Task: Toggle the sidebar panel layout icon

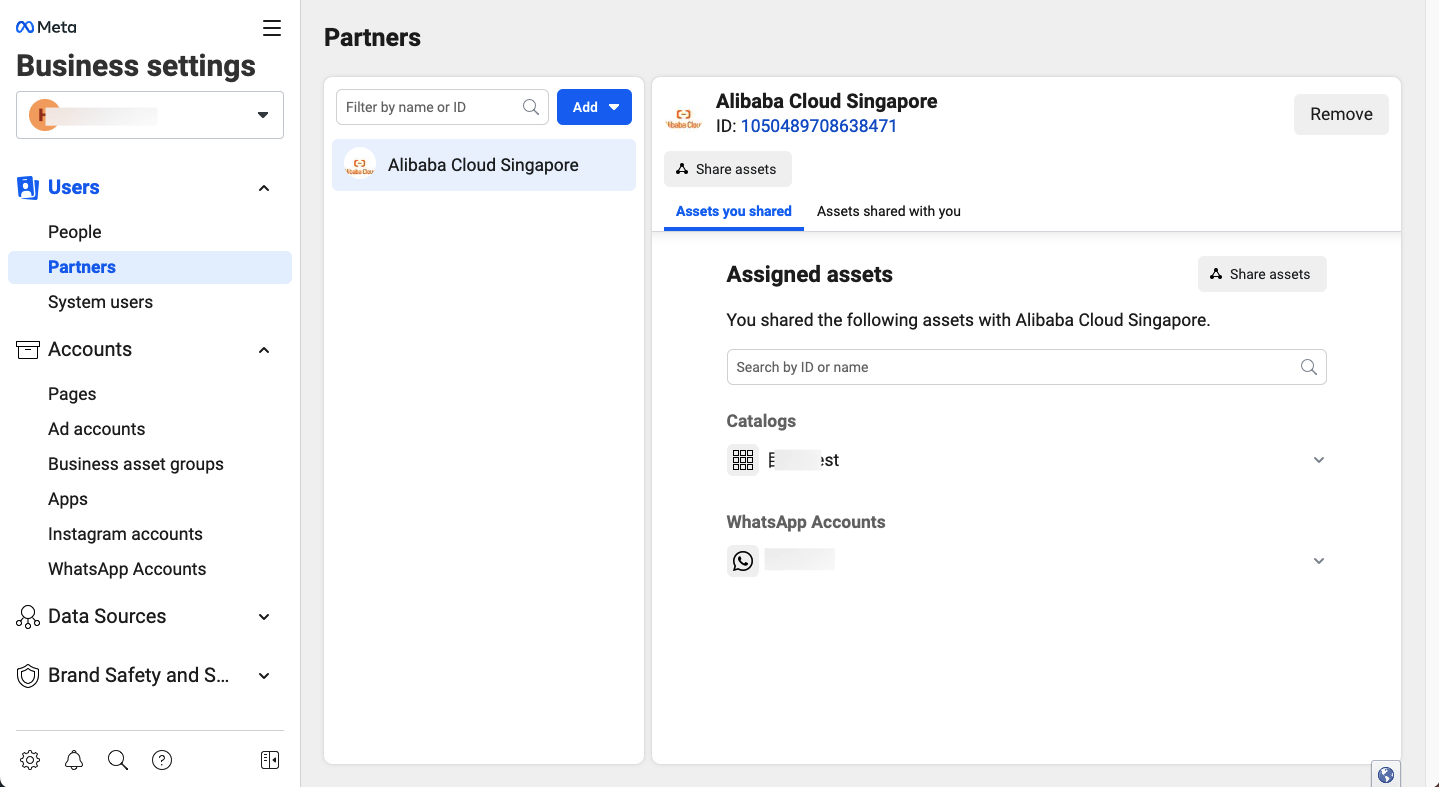Action: (x=270, y=760)
